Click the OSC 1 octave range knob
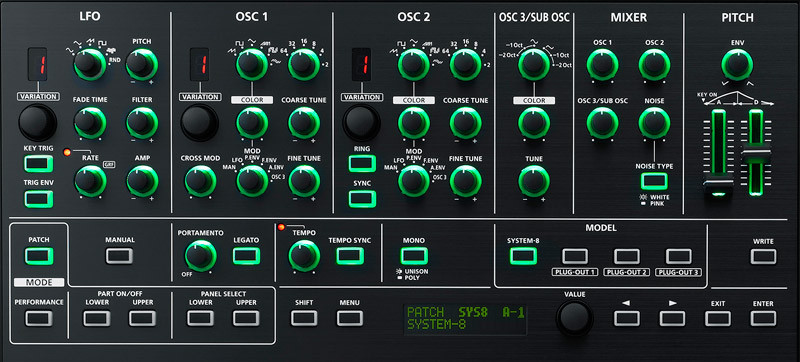 point(304,64)
